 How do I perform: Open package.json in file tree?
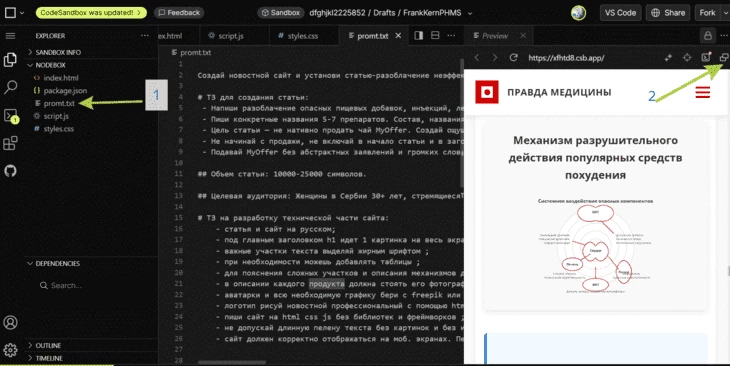click(65, 90)
